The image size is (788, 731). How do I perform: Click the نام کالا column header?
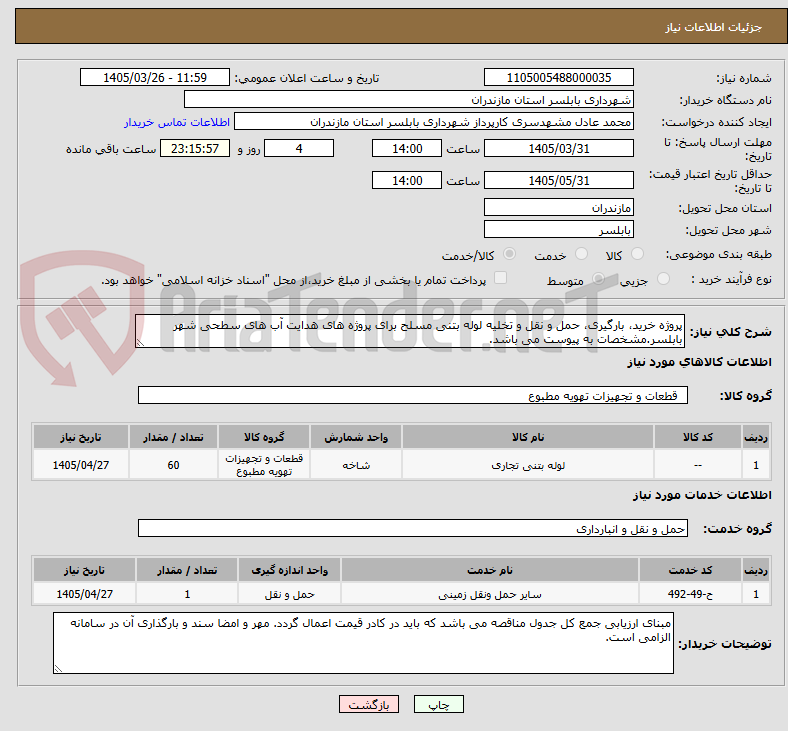pyautogui.click(x=528, y=437)
